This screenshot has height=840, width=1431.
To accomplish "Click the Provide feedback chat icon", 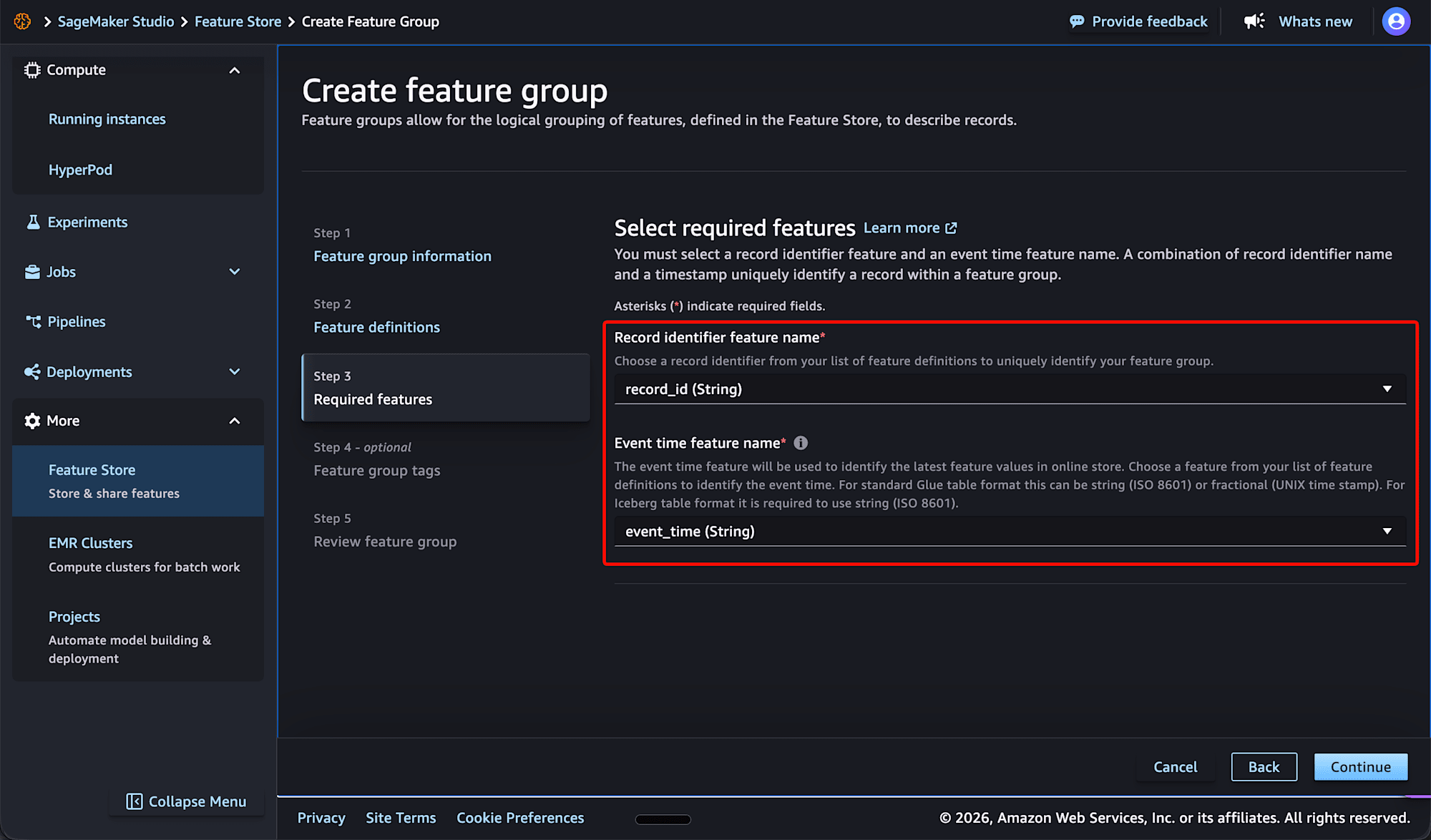I will coord(1077,21).
